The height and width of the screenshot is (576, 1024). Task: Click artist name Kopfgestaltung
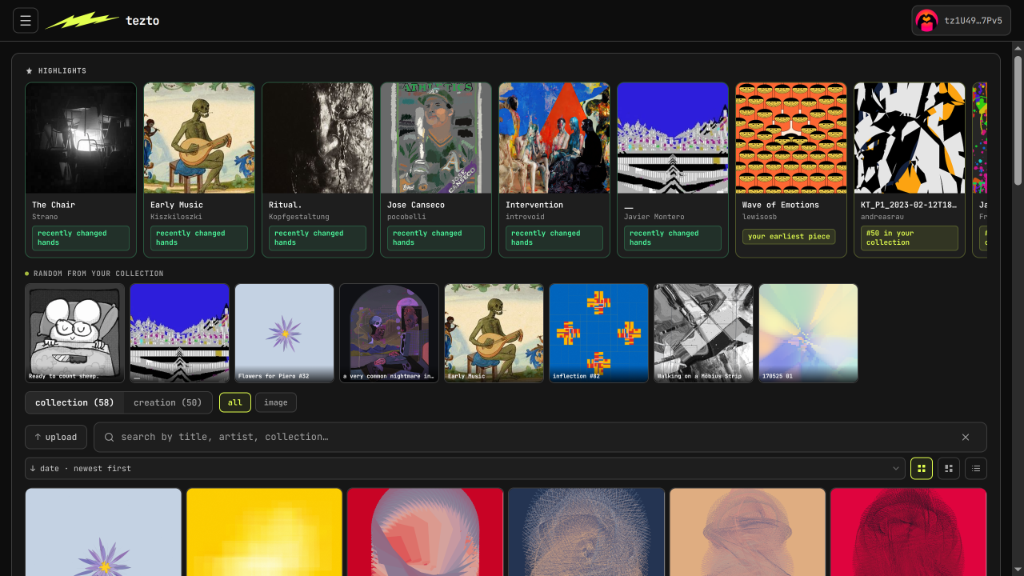pyautogui.click(x=299, y=217)
